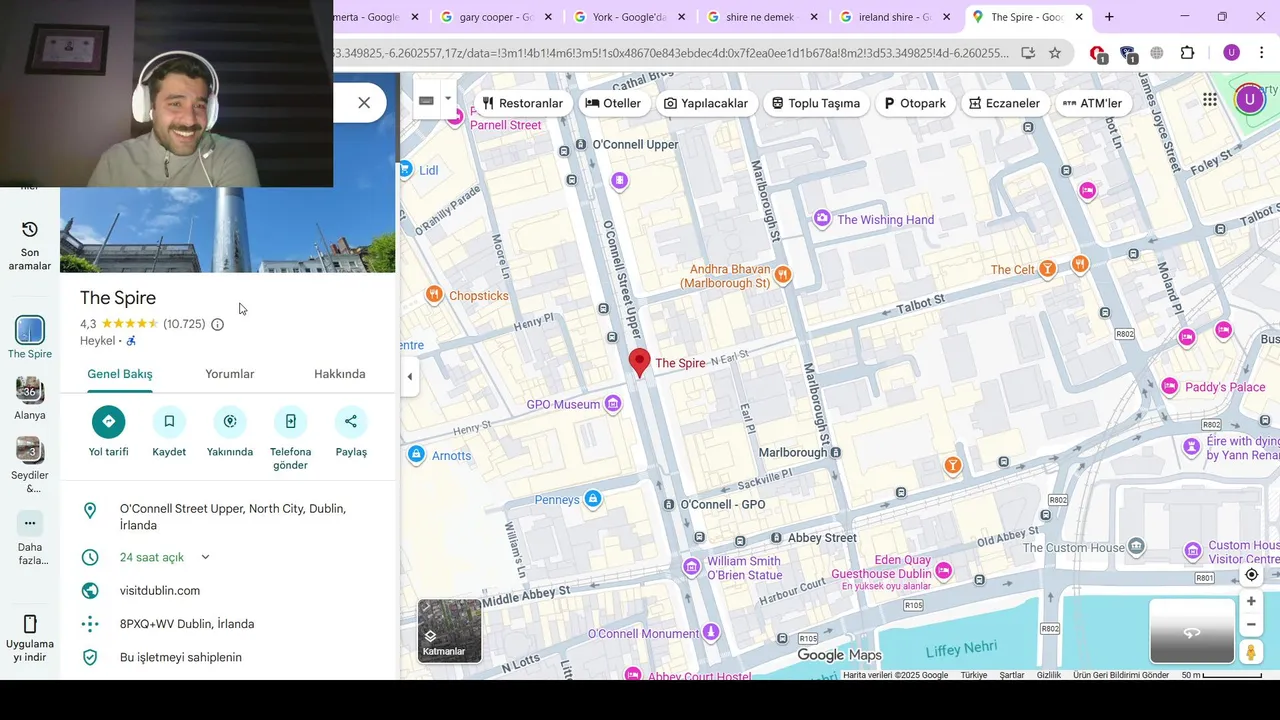The width and height of the screenshot is (1280, 720).
Task: Copy the plus code 8PXQ+WV Dublin
Action: pos(187,624)
